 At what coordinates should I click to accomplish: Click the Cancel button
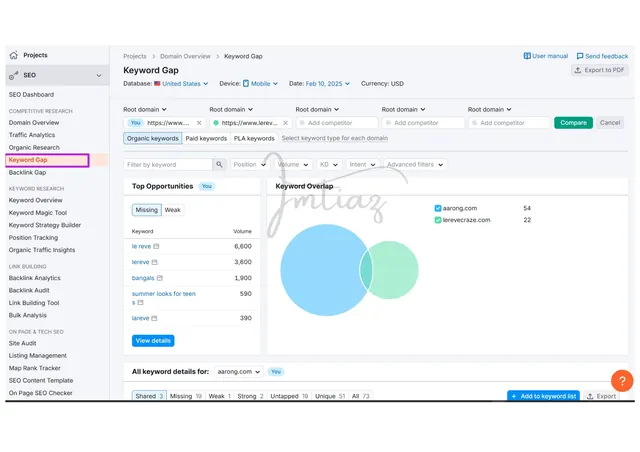610,123
